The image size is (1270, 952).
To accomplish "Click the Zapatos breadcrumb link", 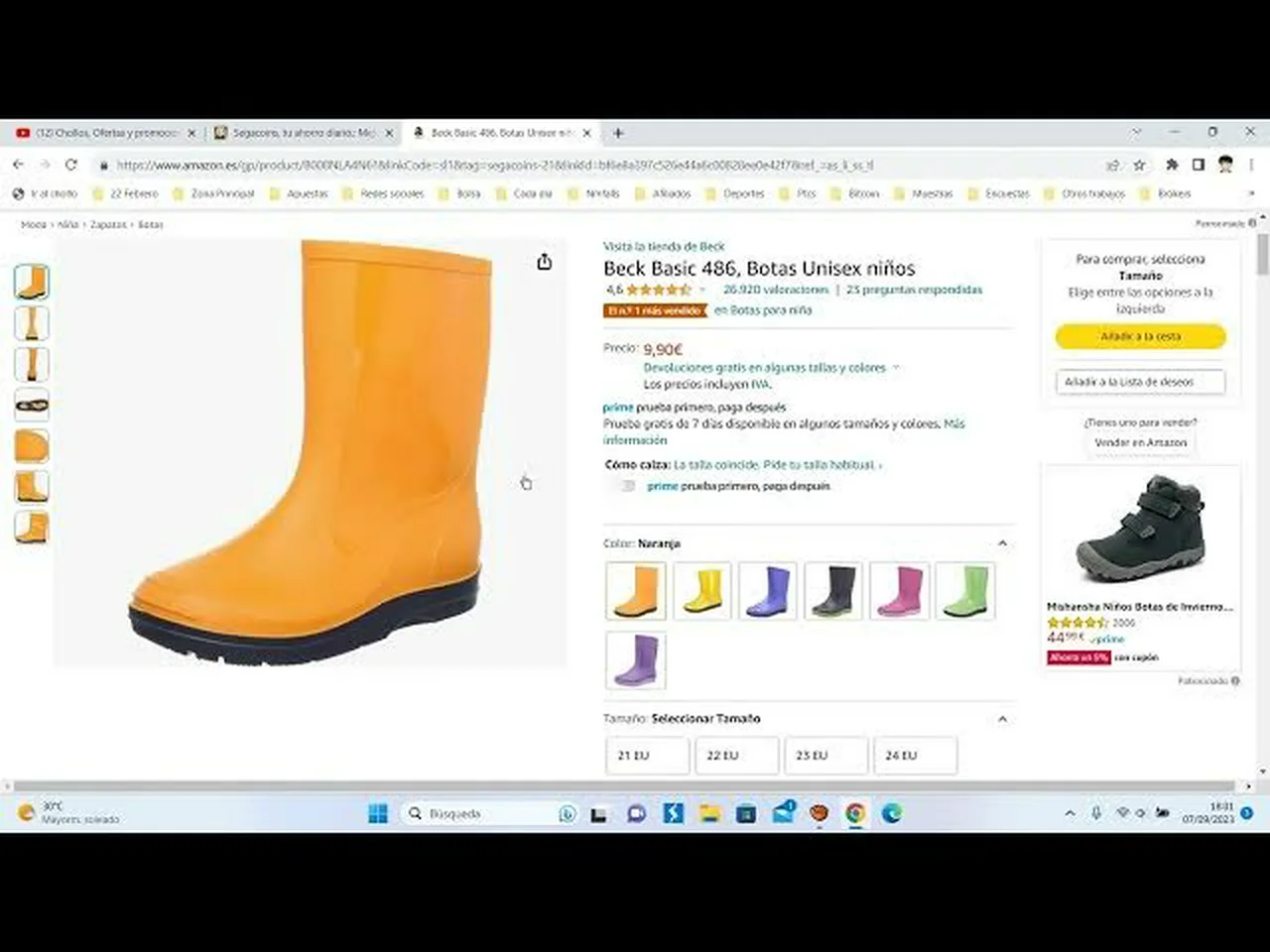I will coord(108,225).
